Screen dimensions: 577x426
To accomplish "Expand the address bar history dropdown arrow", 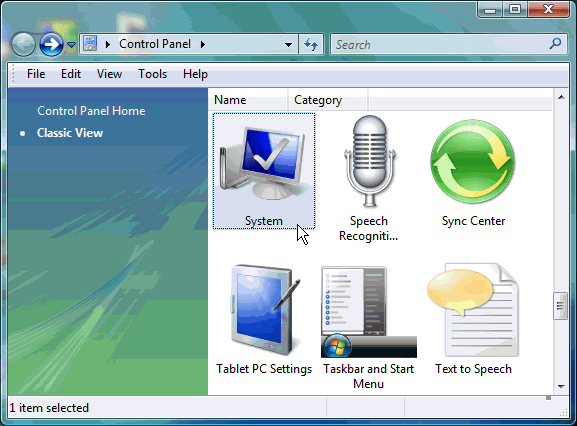I will click(288, 45).
